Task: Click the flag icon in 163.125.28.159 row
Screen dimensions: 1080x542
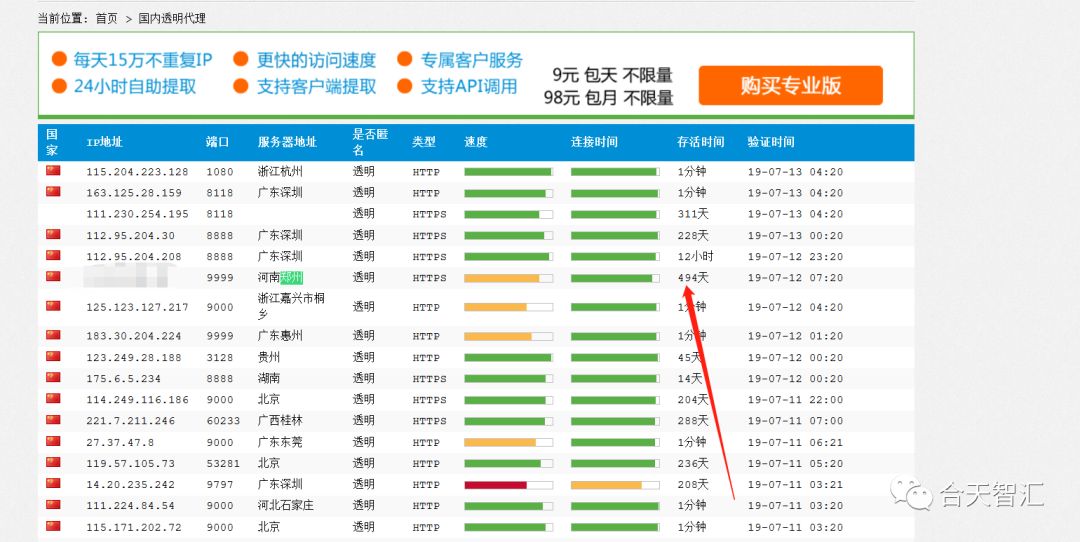Action: (53, 191)
